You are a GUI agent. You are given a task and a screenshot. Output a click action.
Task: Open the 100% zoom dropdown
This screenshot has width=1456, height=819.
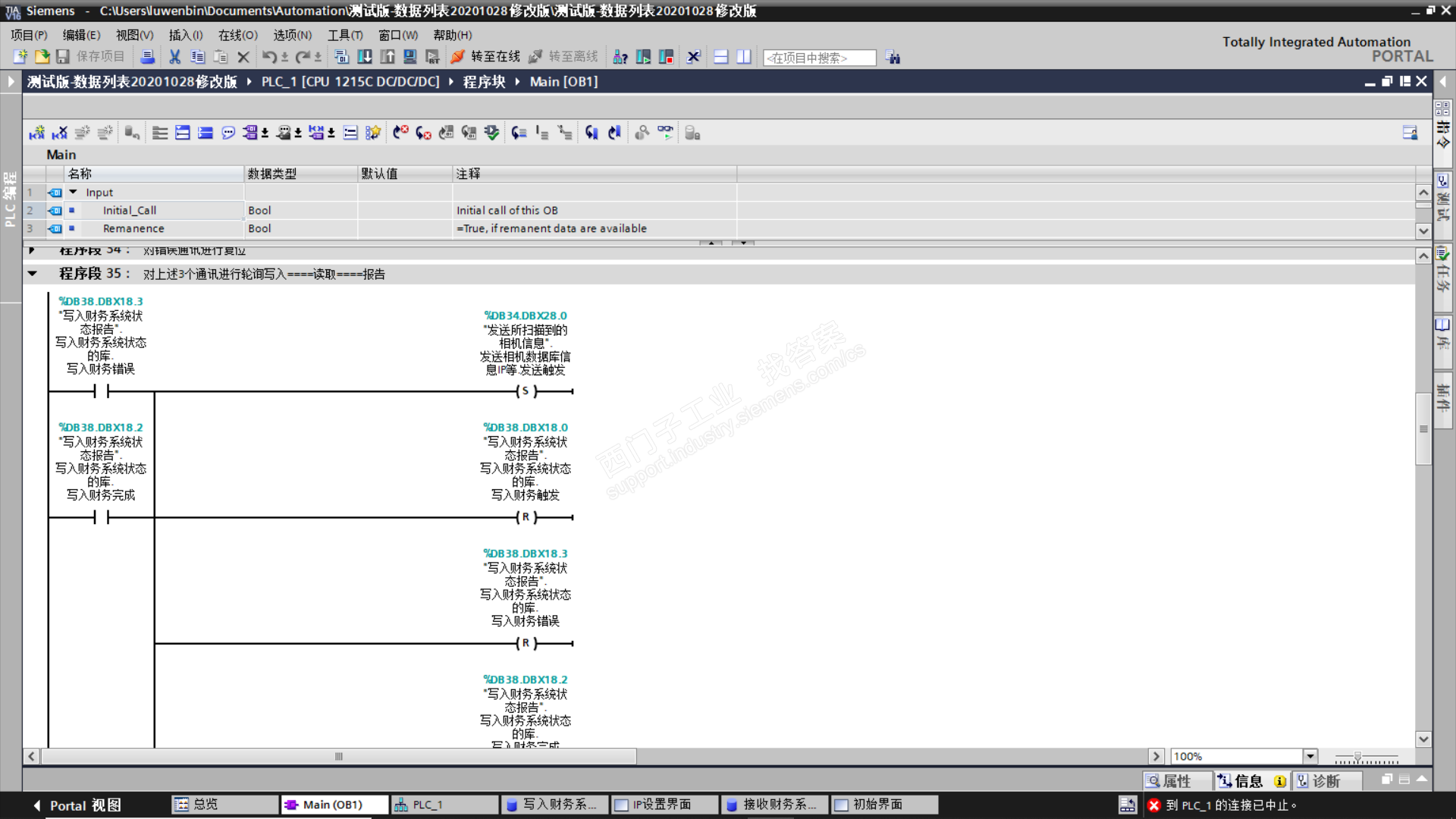tap(1310, 756)
